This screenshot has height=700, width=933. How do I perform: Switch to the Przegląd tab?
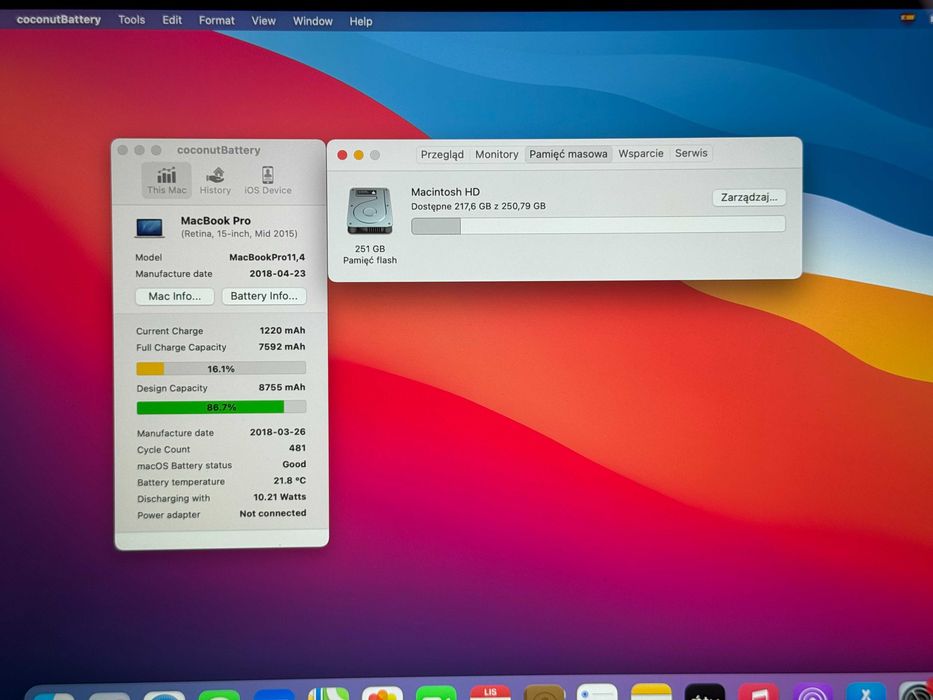tap(442, 154)
